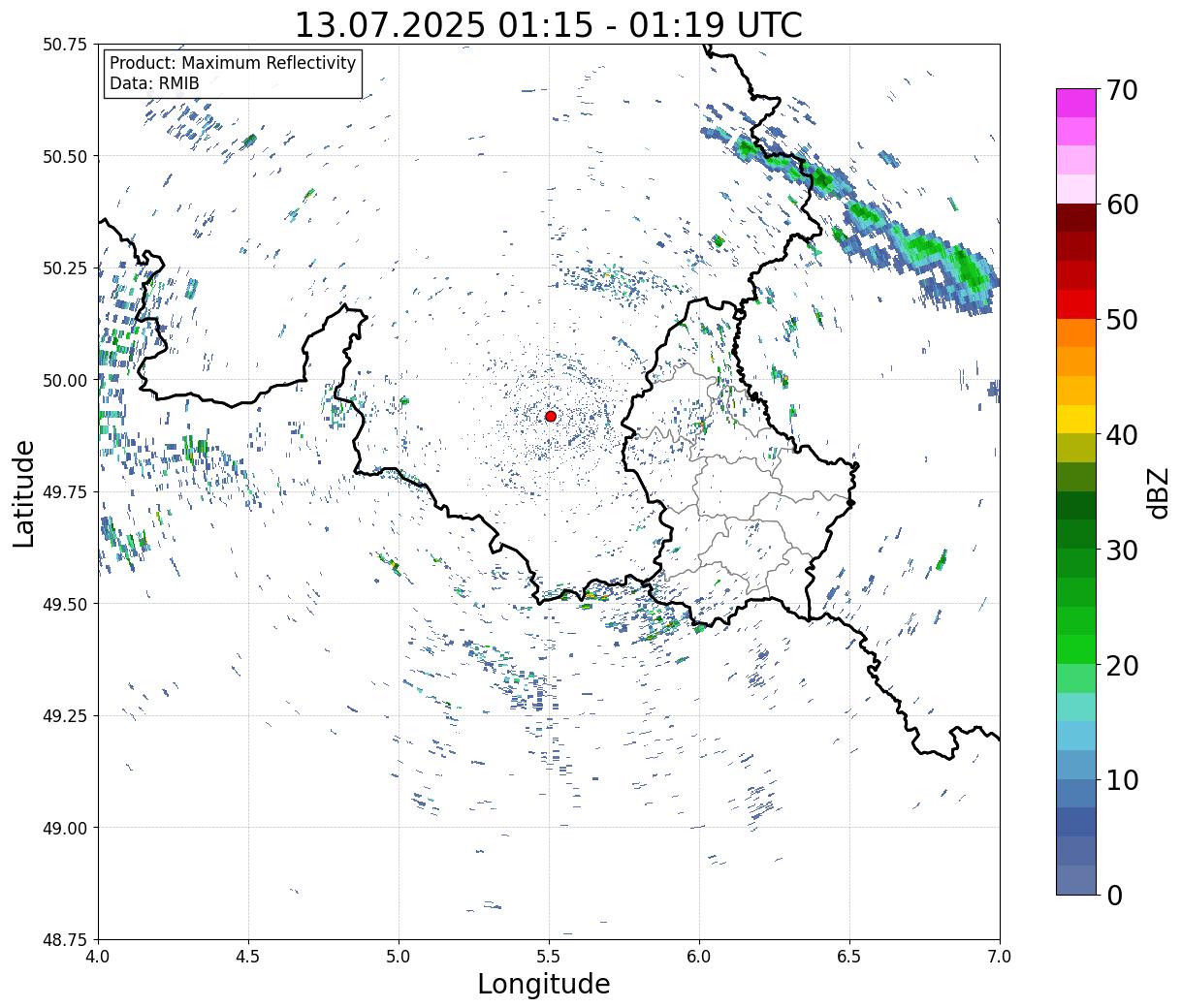Click colorbar tick label 70
Image resolution: width=1182 pixels, height=1008 pixels.
(1121, 90)
